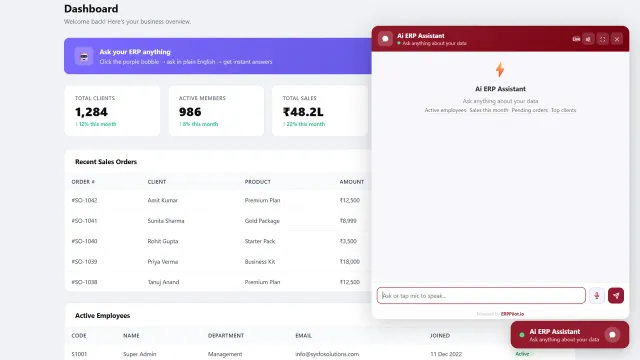
Task: Click the ₹3,500 amount cell
Action: pos(348,241)
